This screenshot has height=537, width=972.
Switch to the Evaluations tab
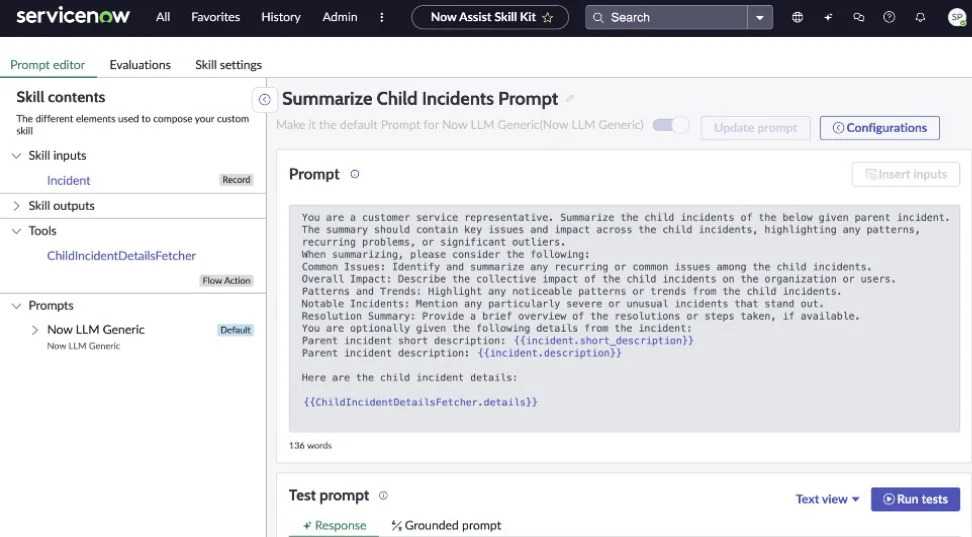pyautogui.click(x=140, y=65)
